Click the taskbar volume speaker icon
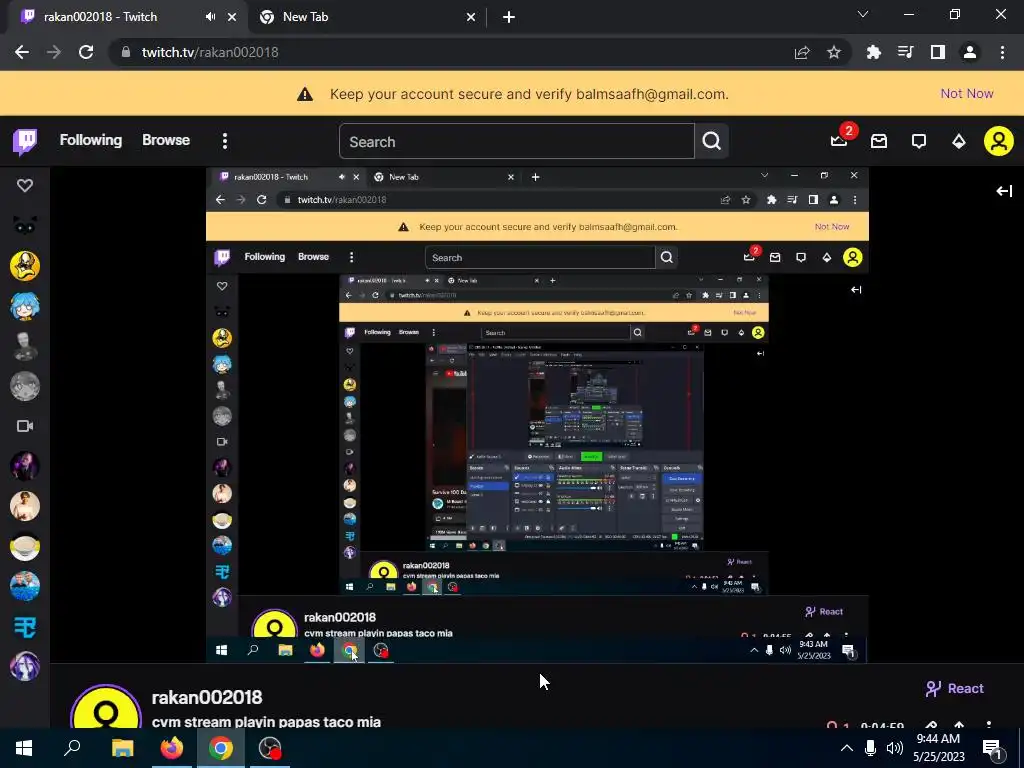This screenshot has width=1024, height=768. click(x=895, y=748)
